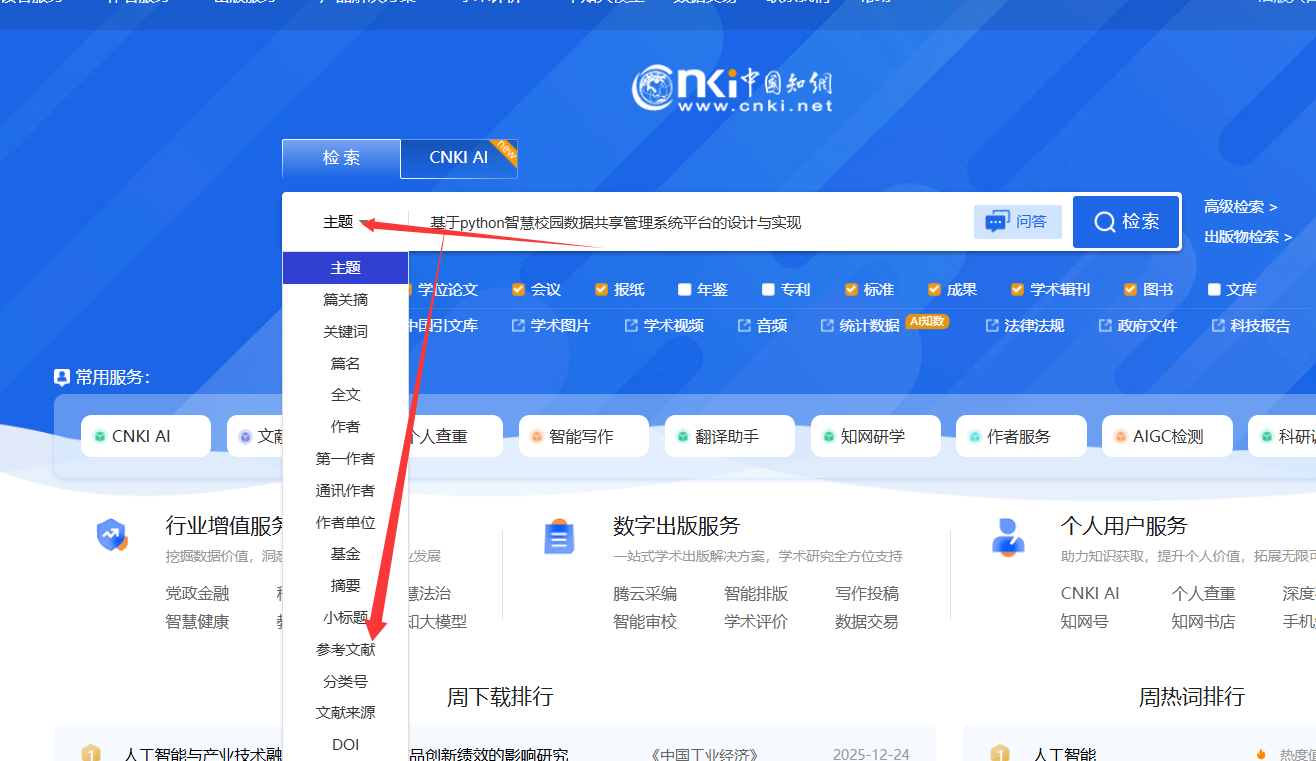Choose 关键词 in the dropdown list

point(345,332)
